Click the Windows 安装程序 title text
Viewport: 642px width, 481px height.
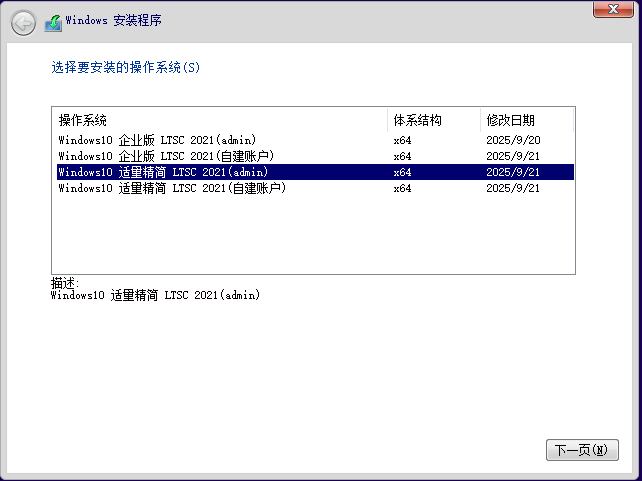(113, 21)
